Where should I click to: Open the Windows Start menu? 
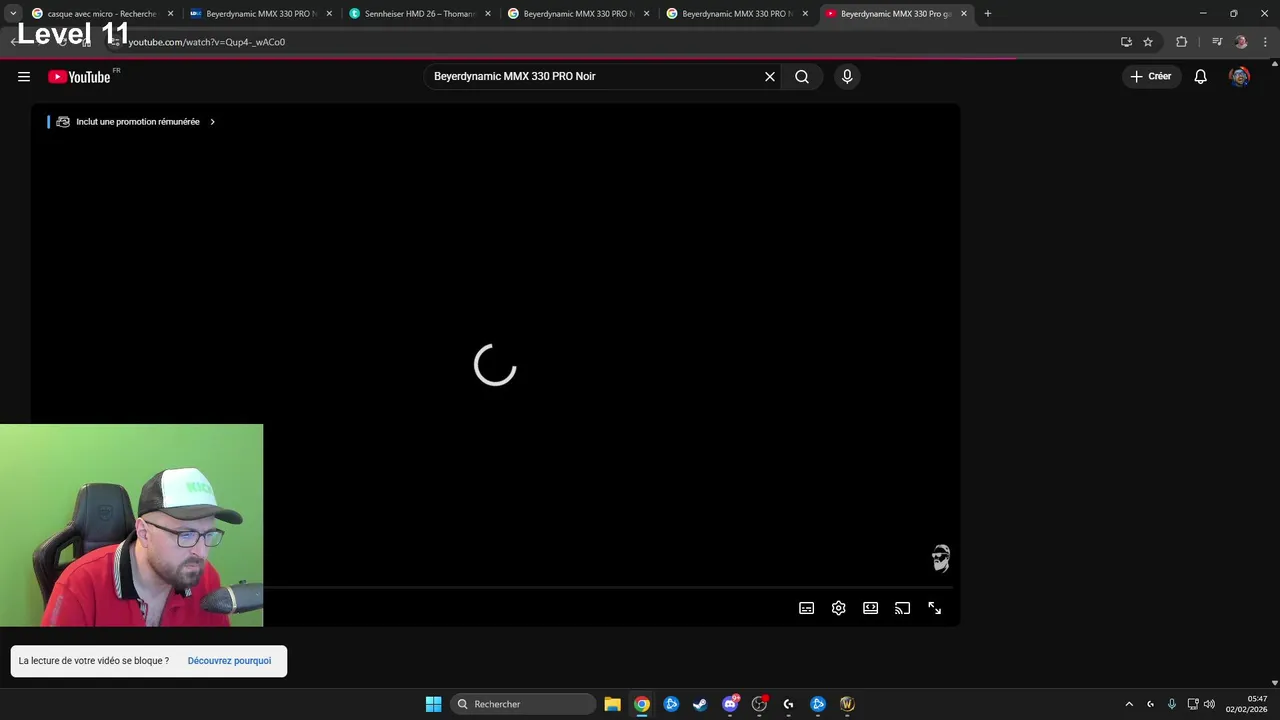pos(433,704)
